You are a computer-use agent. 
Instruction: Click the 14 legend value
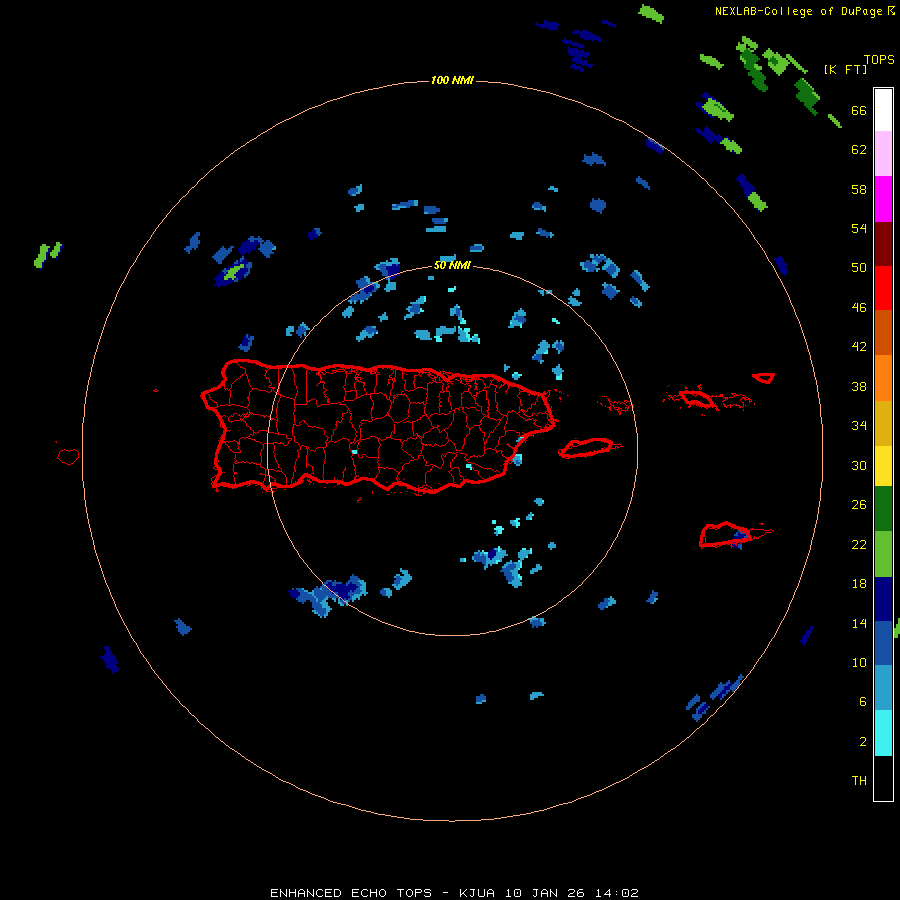point(859,623)
